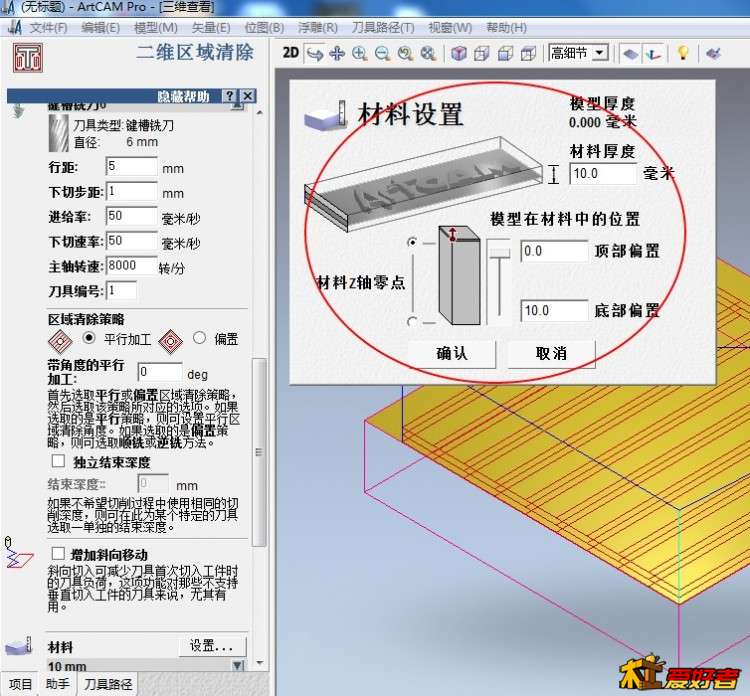Click the panel scroll up arrow

tap(260, 113)
